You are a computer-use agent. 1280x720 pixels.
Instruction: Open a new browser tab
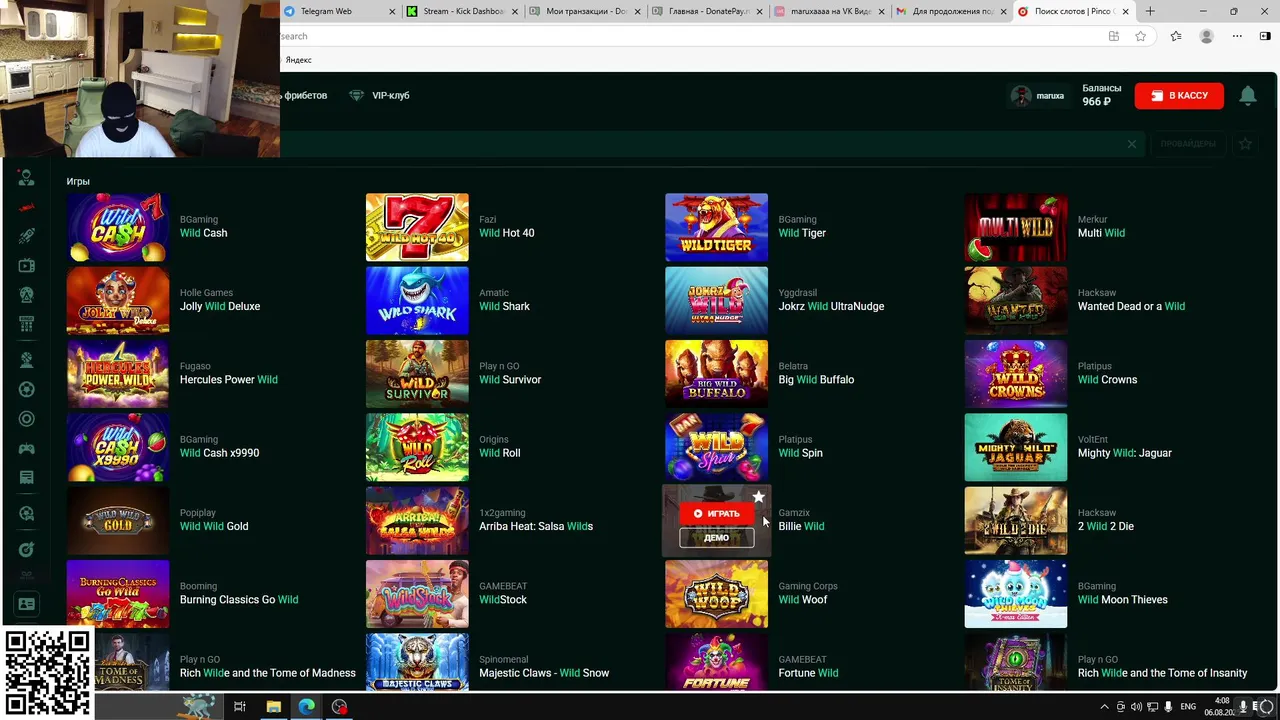pyautogui.click(x=1150, y=11)
